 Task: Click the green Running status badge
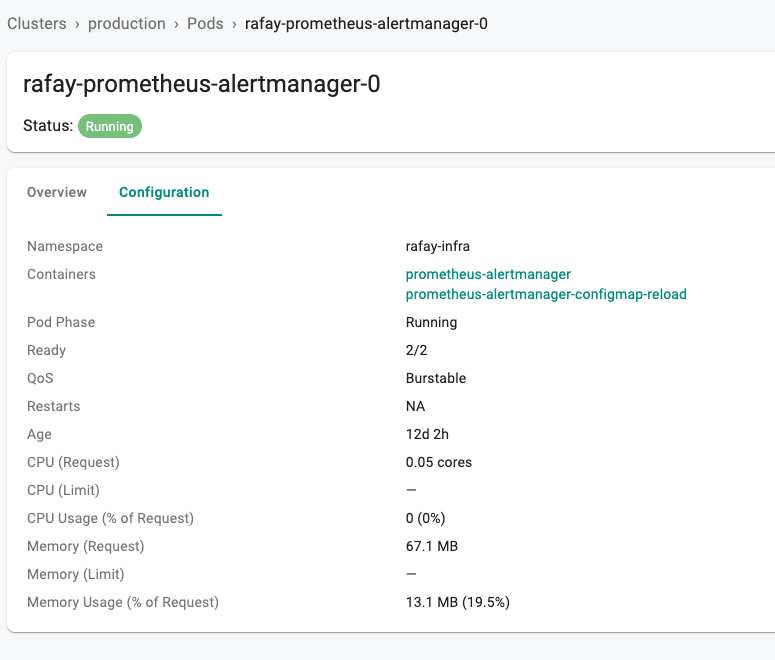(110, 126)
